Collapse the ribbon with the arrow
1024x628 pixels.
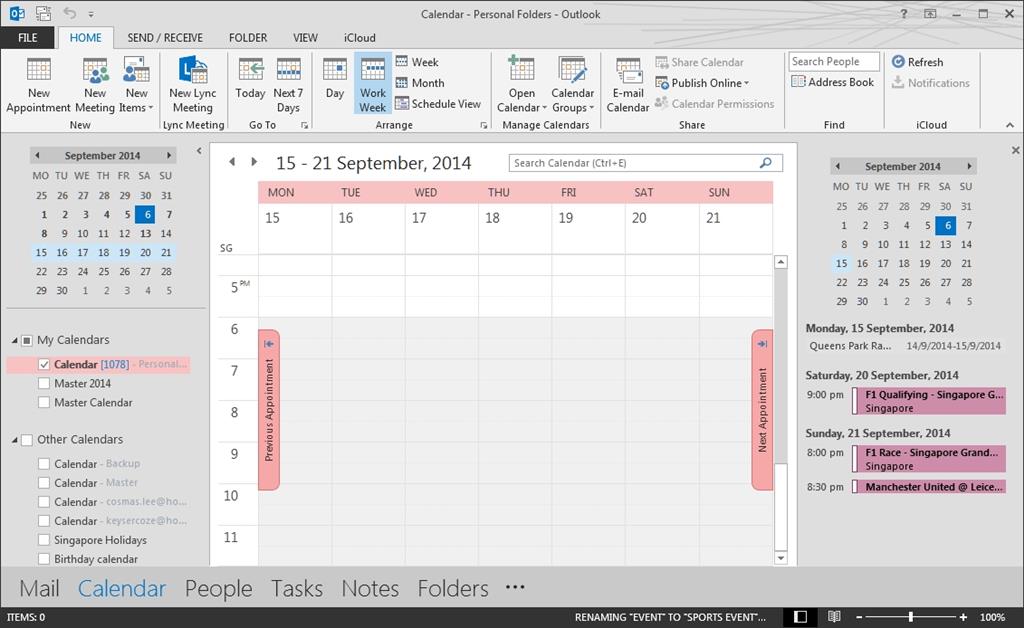point(1010,125)
